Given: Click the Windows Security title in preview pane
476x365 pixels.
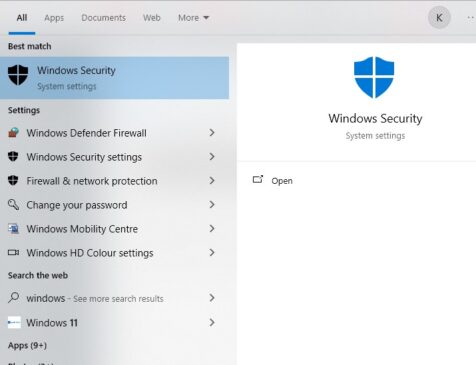Looking at the screenshot, I should click(375, 118).
